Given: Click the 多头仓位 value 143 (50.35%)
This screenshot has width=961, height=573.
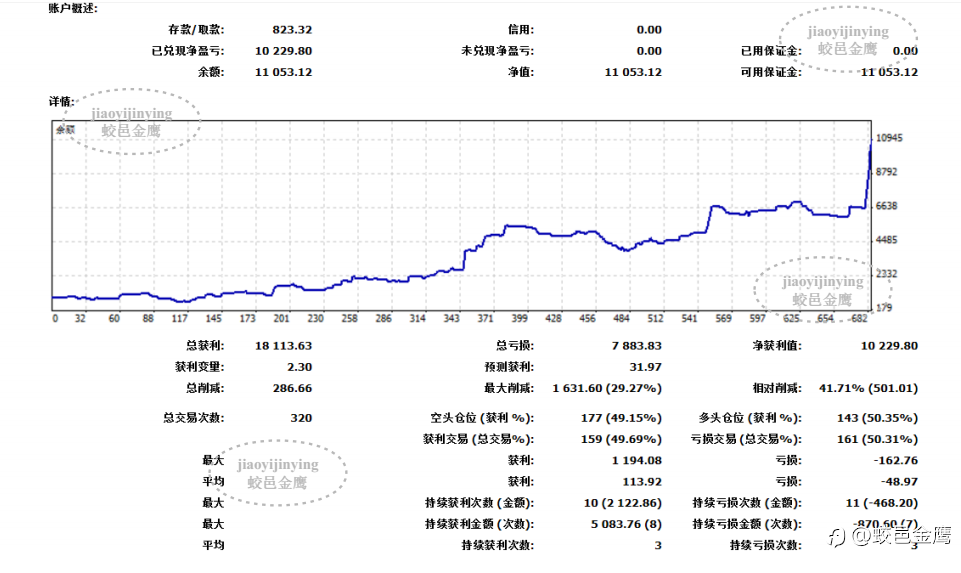Looking at the screenshot, I should click(878, 418).
